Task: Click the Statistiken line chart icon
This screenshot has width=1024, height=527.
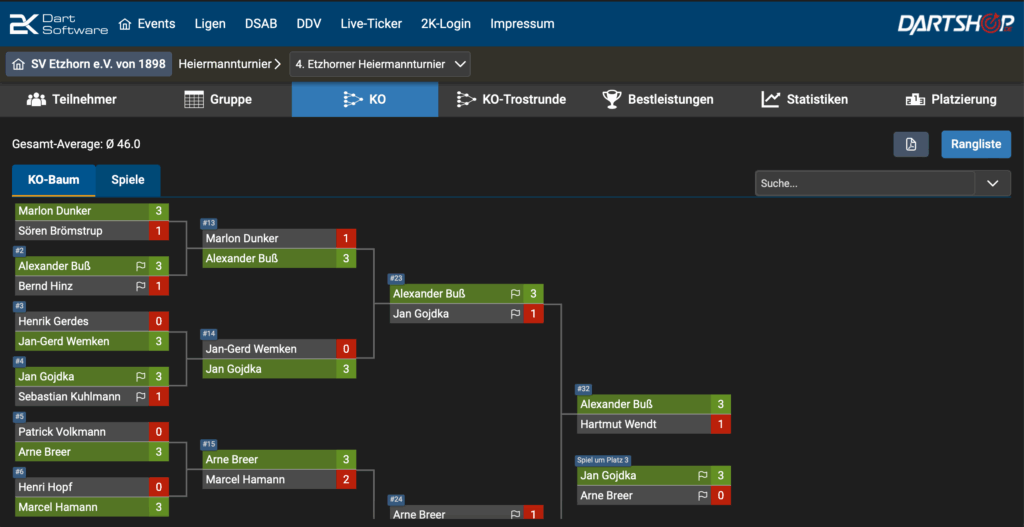Action: 770,99
